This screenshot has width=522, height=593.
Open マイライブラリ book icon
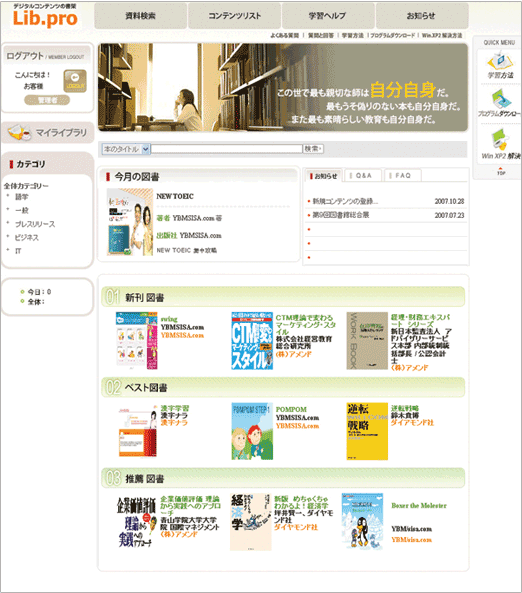point(19,132)
